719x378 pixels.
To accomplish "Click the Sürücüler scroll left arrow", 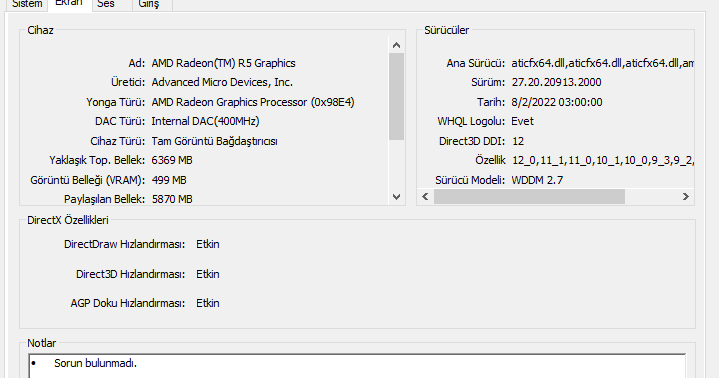I will 425,197.
